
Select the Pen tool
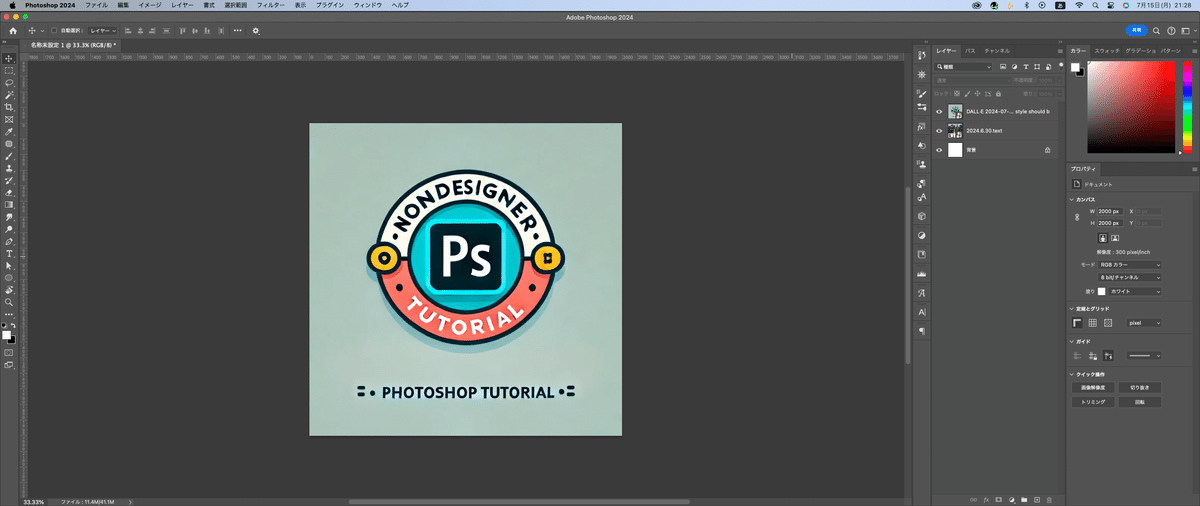pyautogui.click(x=9, y=241)
